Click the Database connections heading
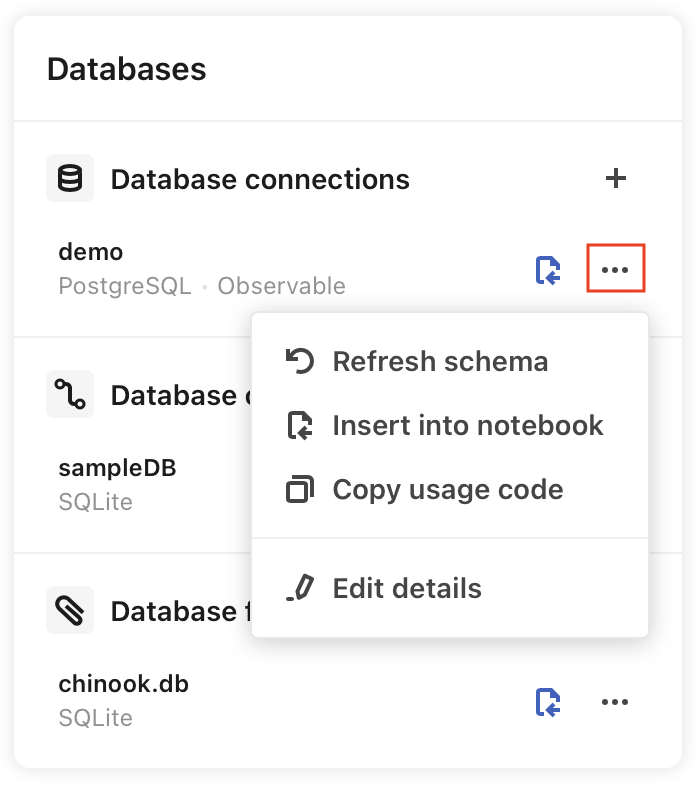 point(260,179)
